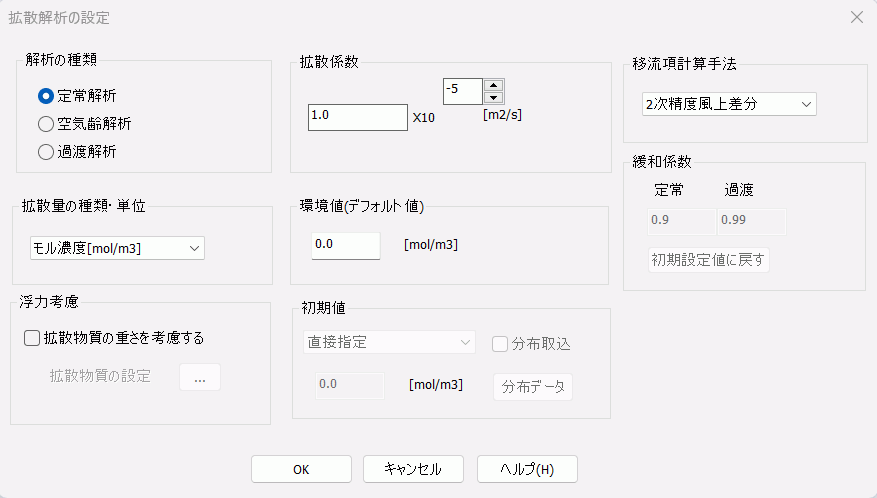877x498 pixels.
Task: Choose the 過渡解析 analysis type
Action: (45, 152)
